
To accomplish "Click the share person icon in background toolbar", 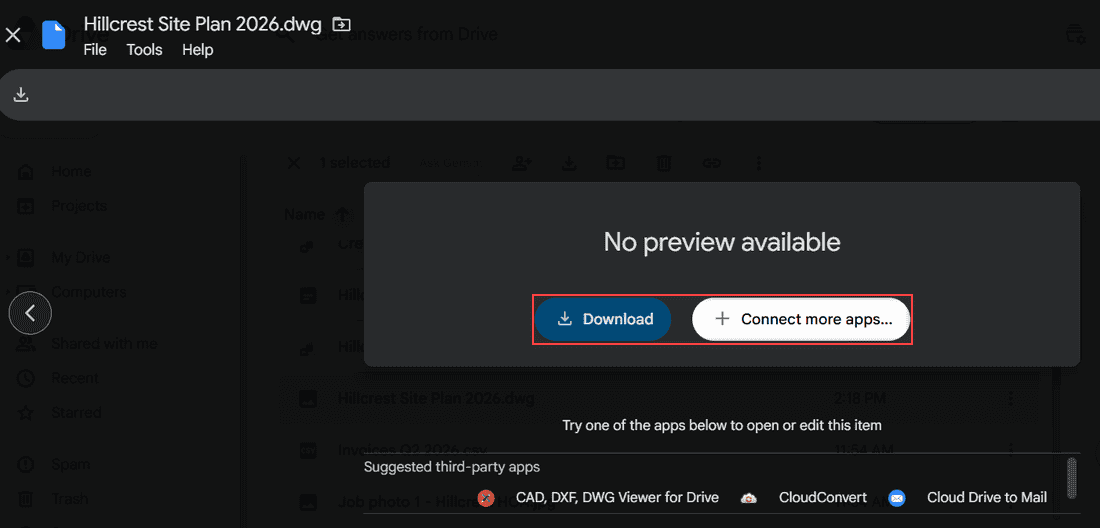I will (x=521, y=163).
